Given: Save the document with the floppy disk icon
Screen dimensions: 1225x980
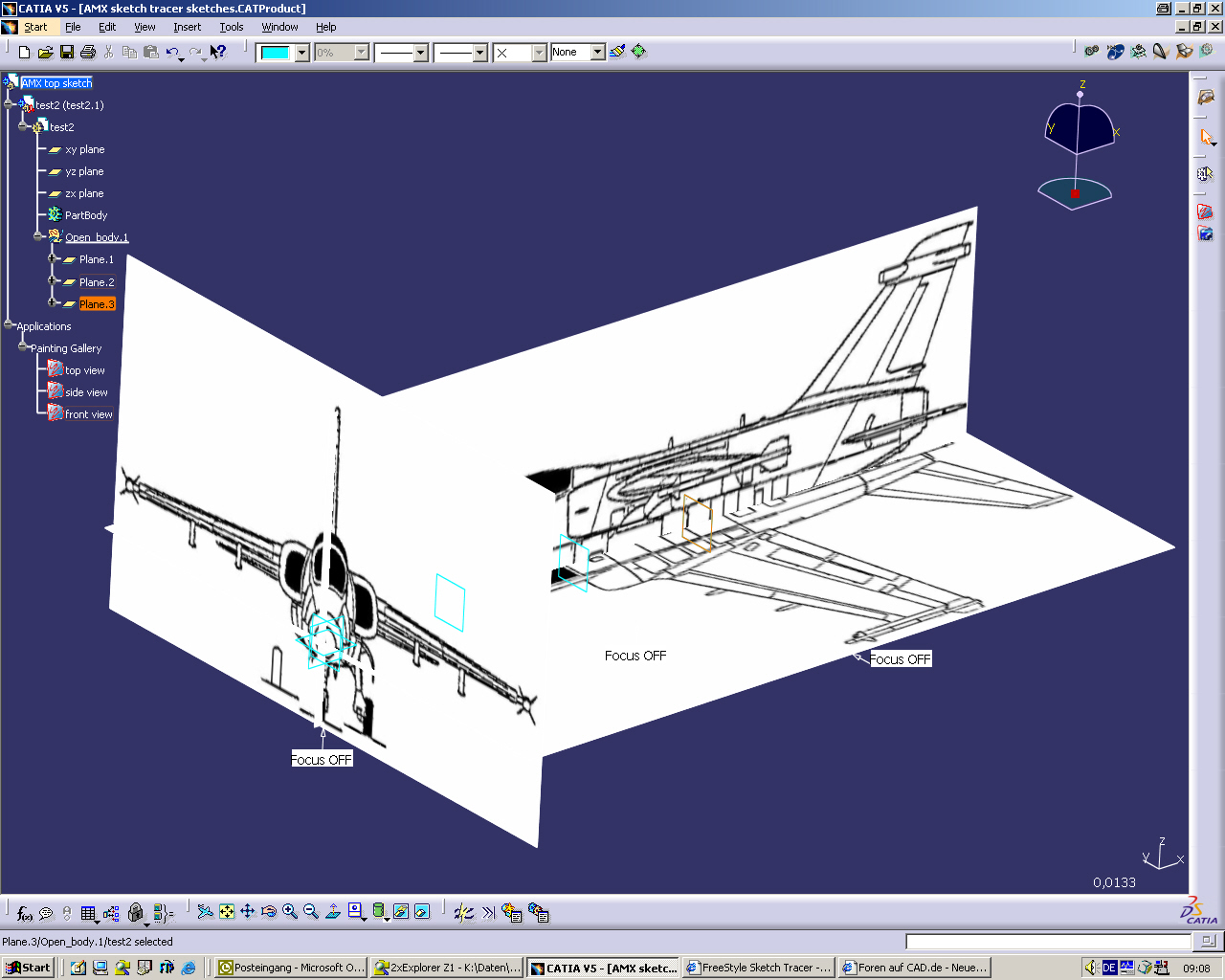Looking at the screenshot, I should click(67, 52).
